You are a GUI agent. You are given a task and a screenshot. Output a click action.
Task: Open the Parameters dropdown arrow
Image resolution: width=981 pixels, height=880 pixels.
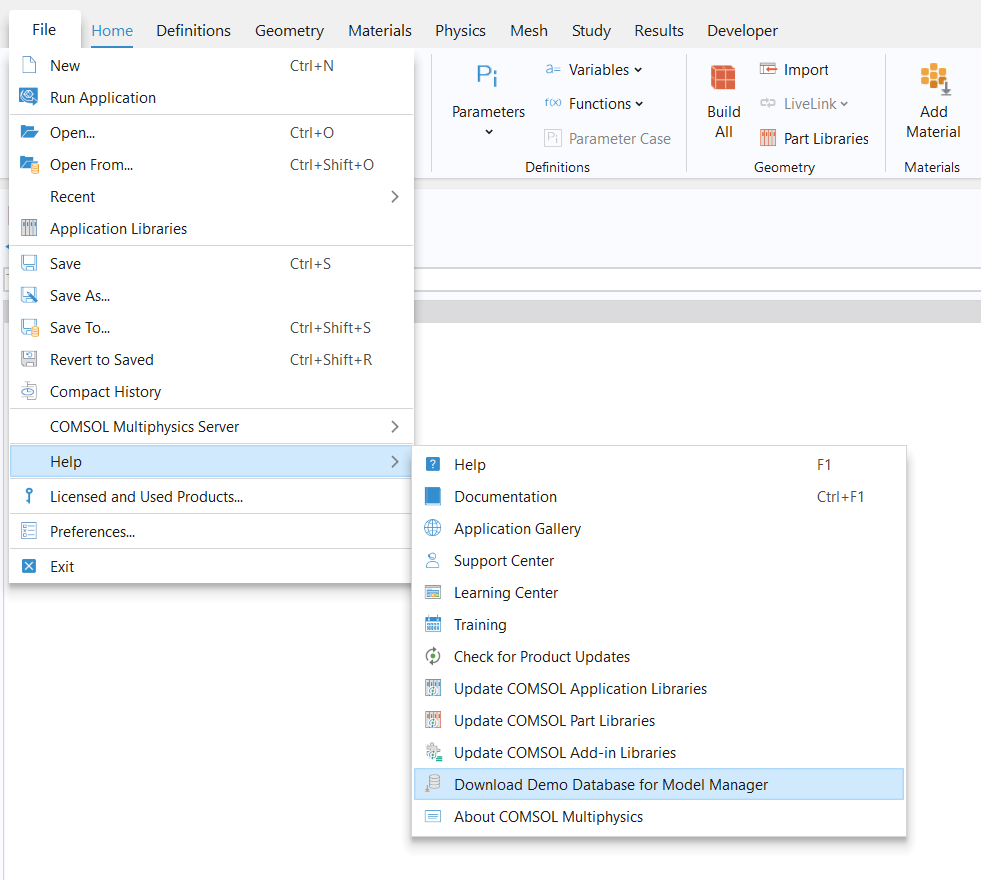click(489, 132)
